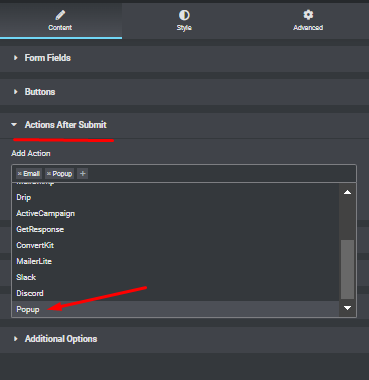Expand the Buttons section
The height and width of the screenshot is (380, 369).
[184, 92]
